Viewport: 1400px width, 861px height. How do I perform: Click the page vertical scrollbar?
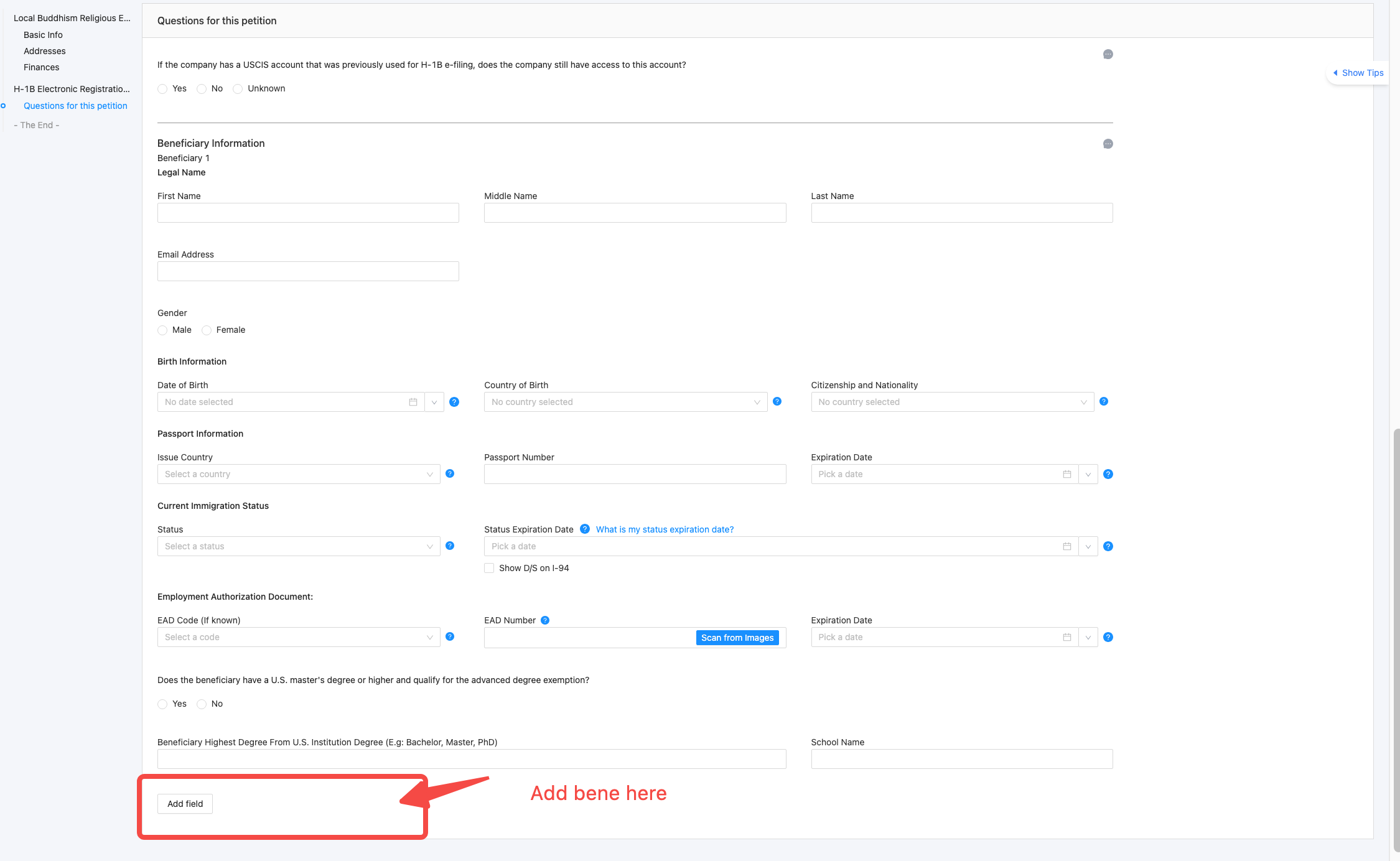[1396, 641]
